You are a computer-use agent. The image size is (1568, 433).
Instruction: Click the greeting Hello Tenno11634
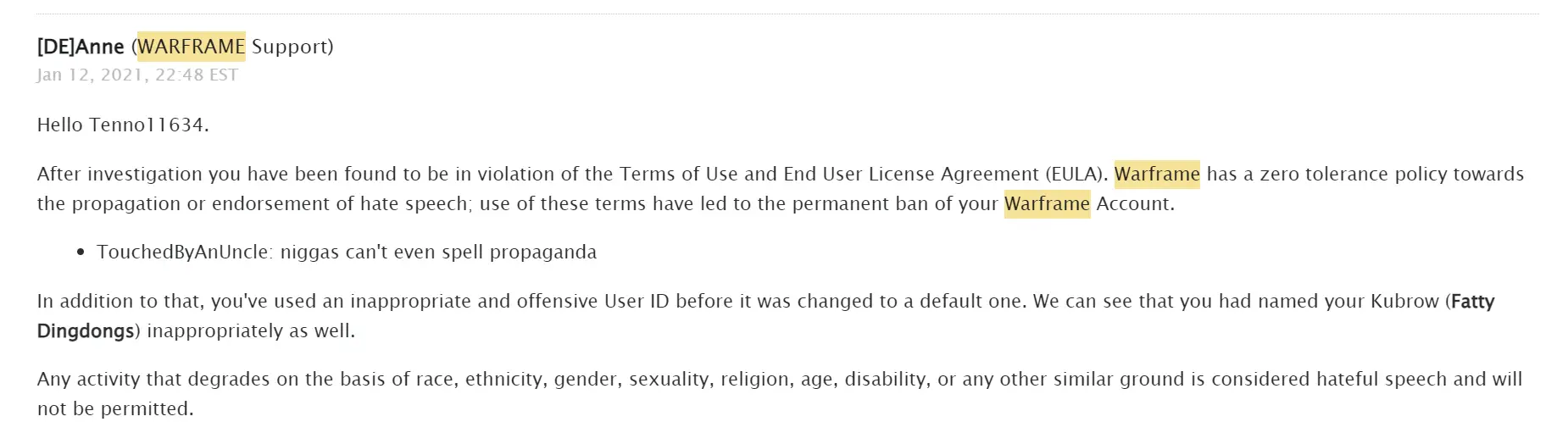click(x=123, y=125)
